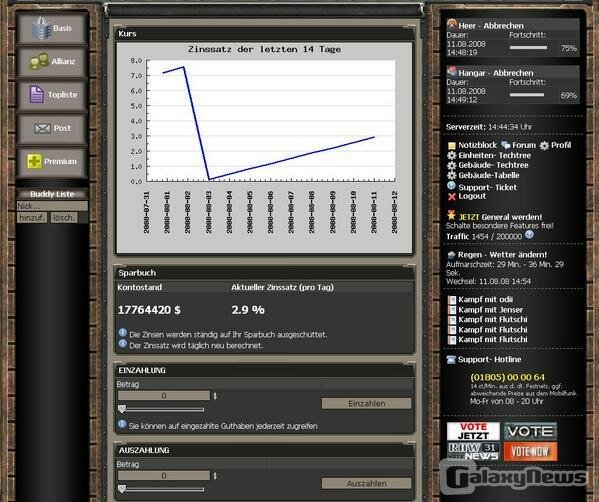Click report icon beside Kampf mit odii
This screenshot has height=502, width=599.
(452, 300)
